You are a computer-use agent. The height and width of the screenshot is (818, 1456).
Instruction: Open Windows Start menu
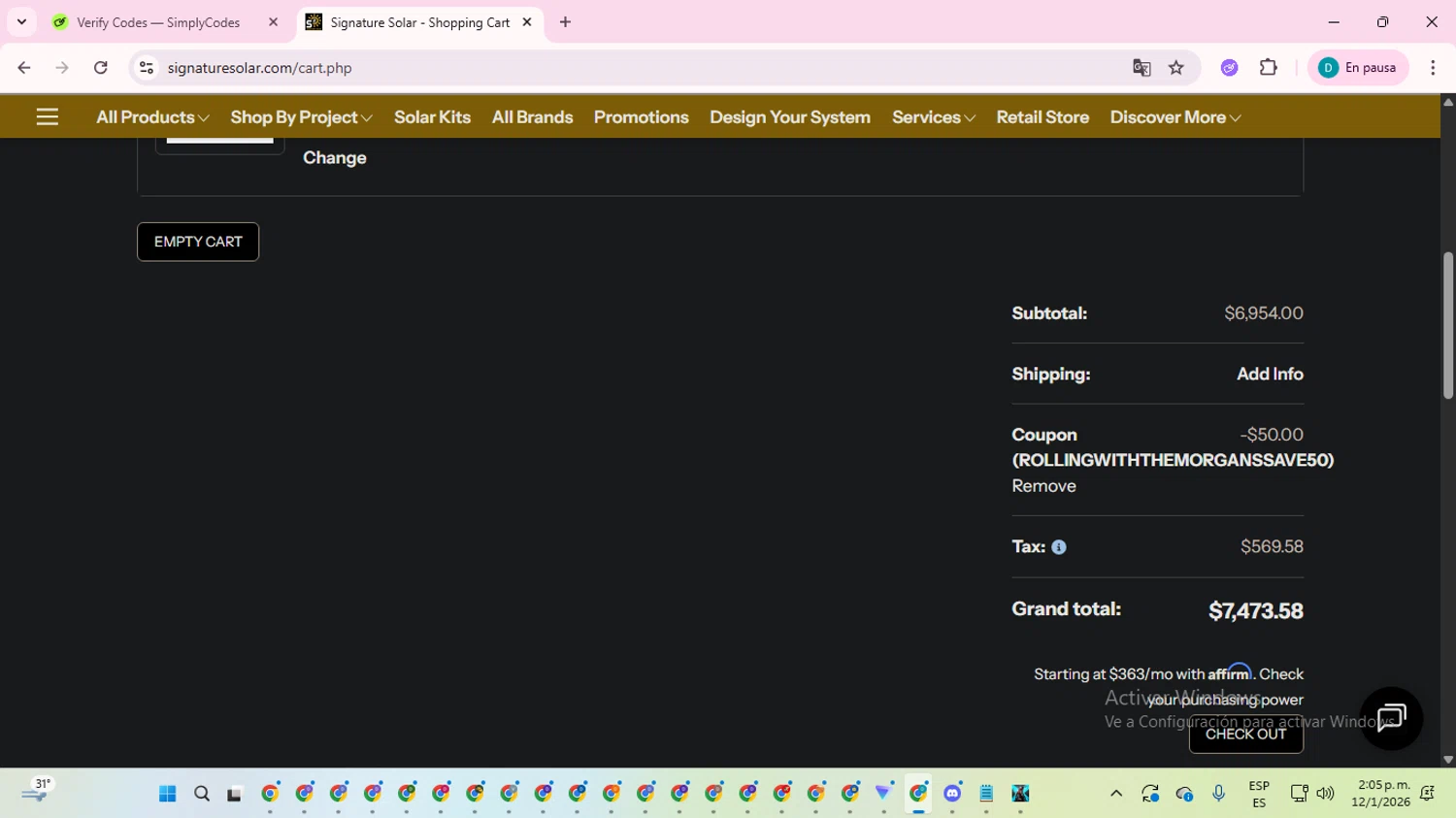(167, 794)
